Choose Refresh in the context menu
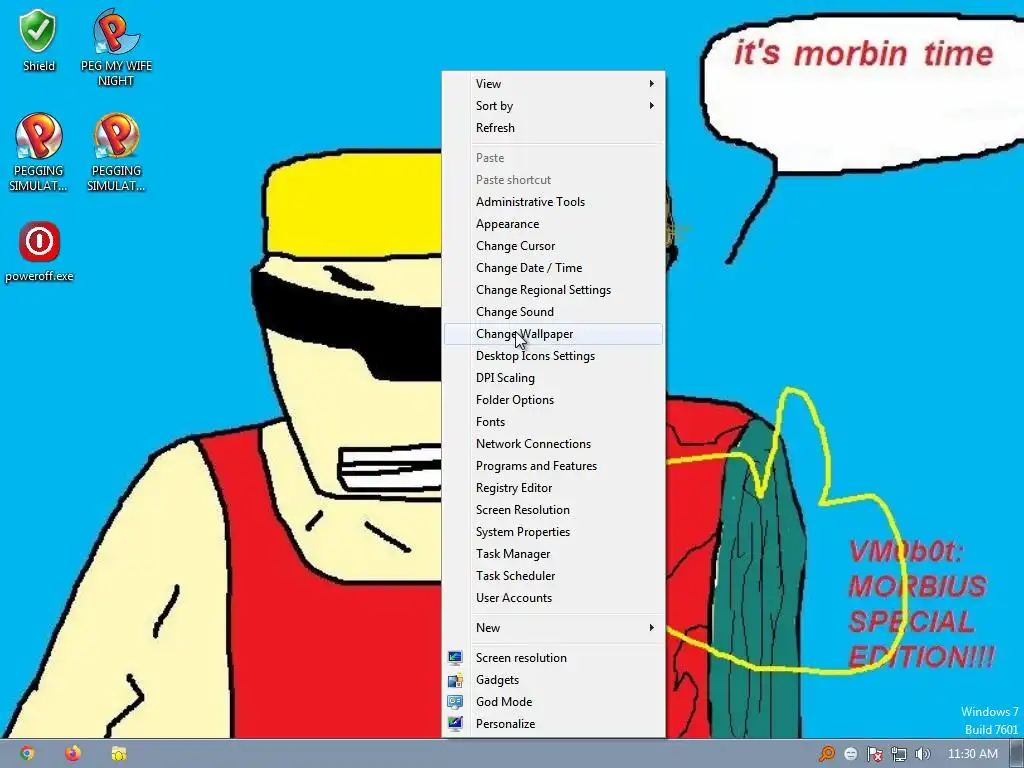 (x=554, y=128)
